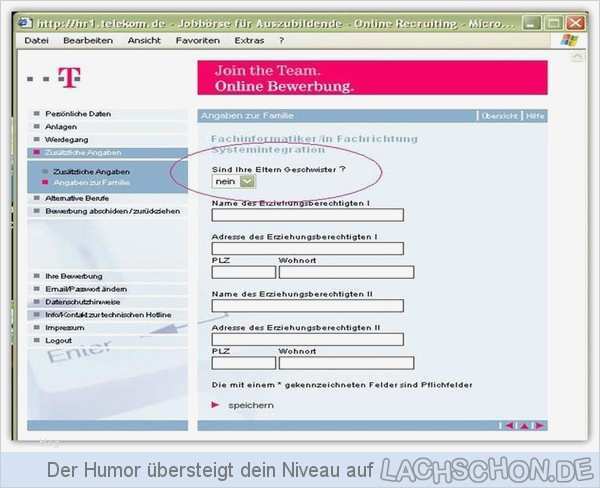Click bullet icon beside Persönliche Daten
The width and height of the screenshot is (600, 488).
click(37, 114)
